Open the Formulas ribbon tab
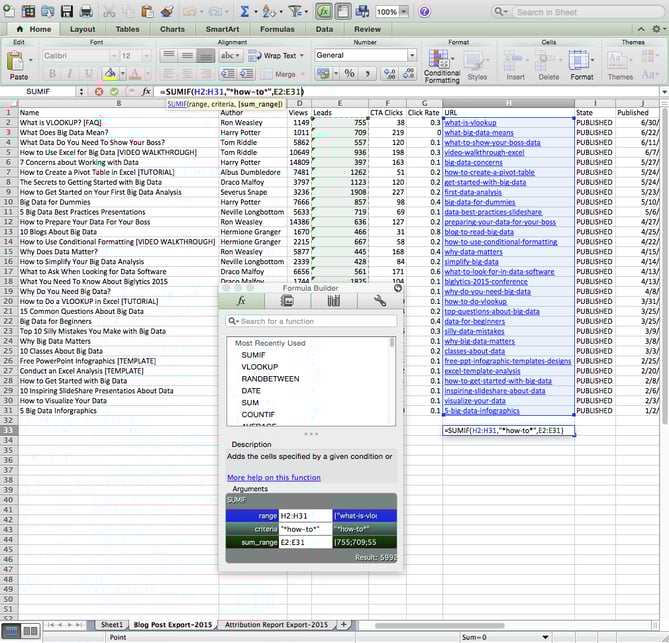The height and width of the screenshot is (643, 669). coord(276,29)
